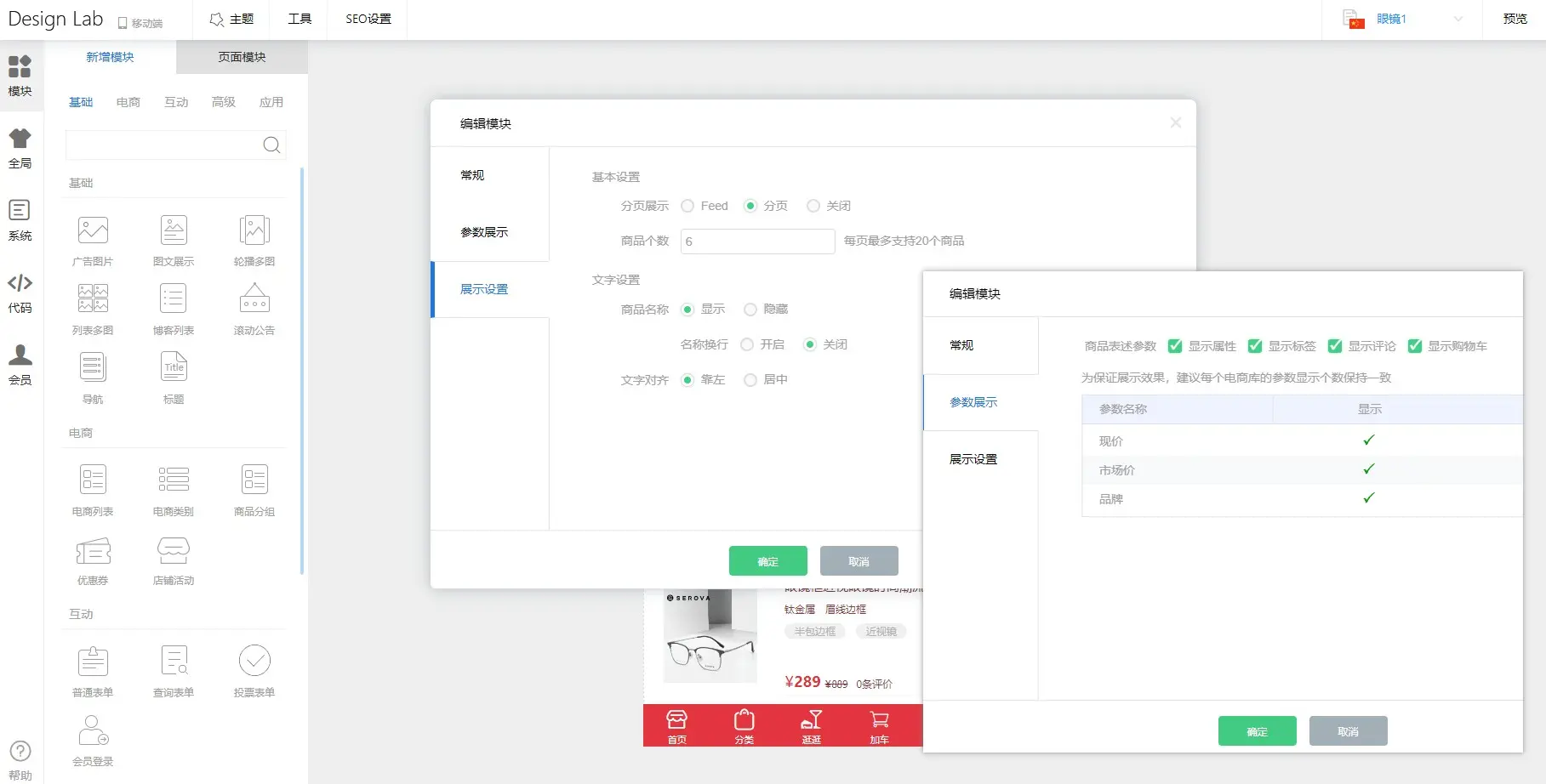Select the 投票表单 voting form module
Image resolution: width=1546 pixels, height=784 pixels.
point(254,661)
